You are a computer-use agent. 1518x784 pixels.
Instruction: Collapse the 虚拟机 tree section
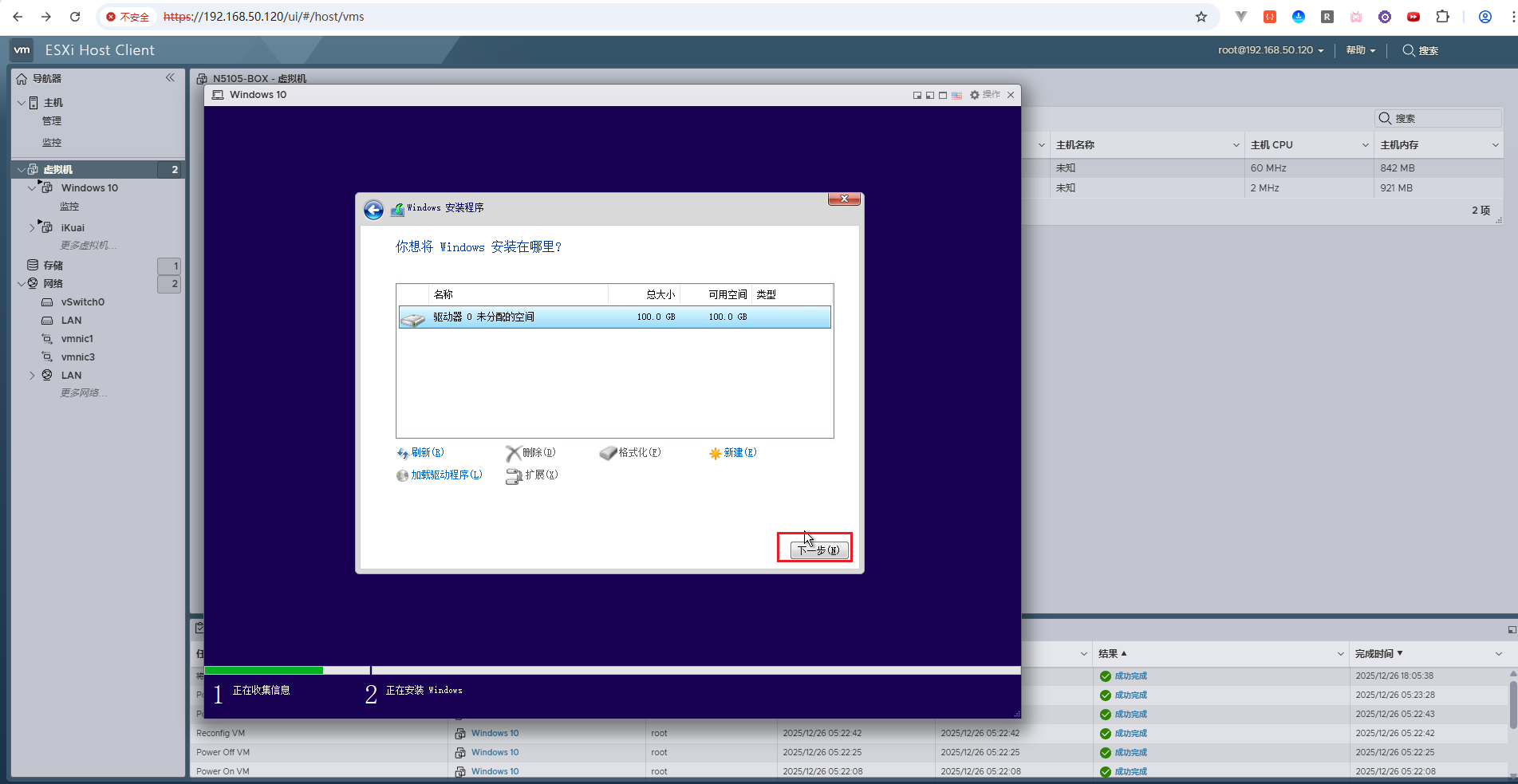21,169
